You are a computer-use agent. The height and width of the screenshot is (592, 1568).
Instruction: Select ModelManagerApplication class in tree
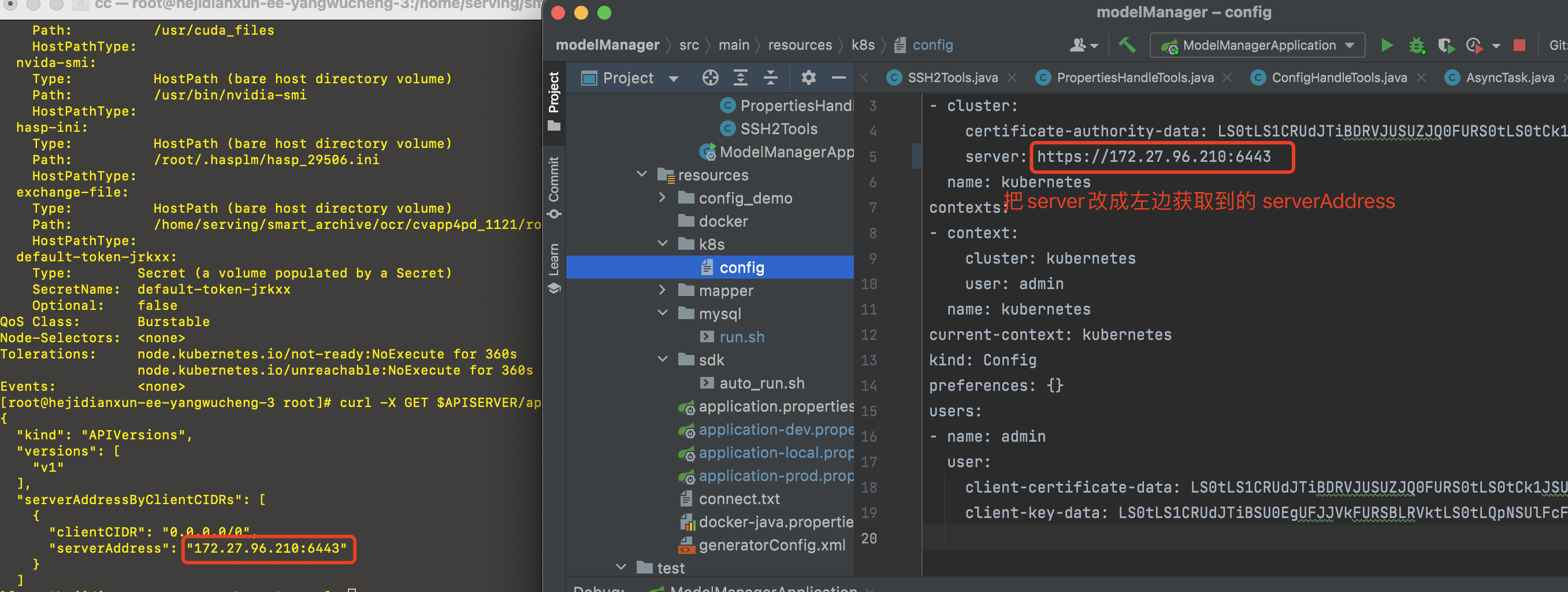(x=776, y=151)
